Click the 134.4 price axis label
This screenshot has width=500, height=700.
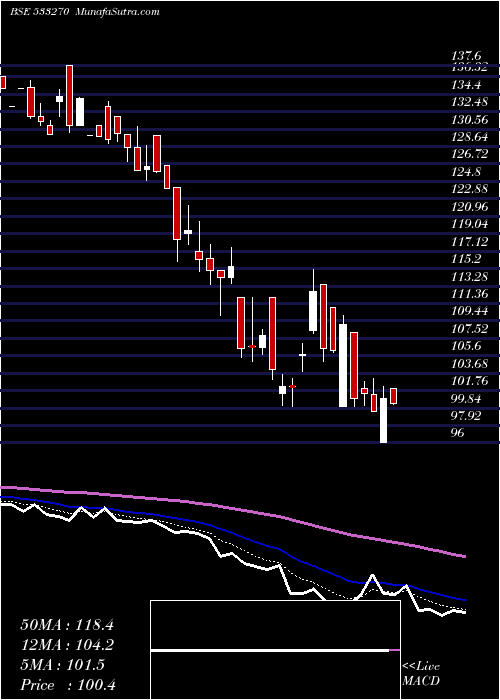point(466,84)
